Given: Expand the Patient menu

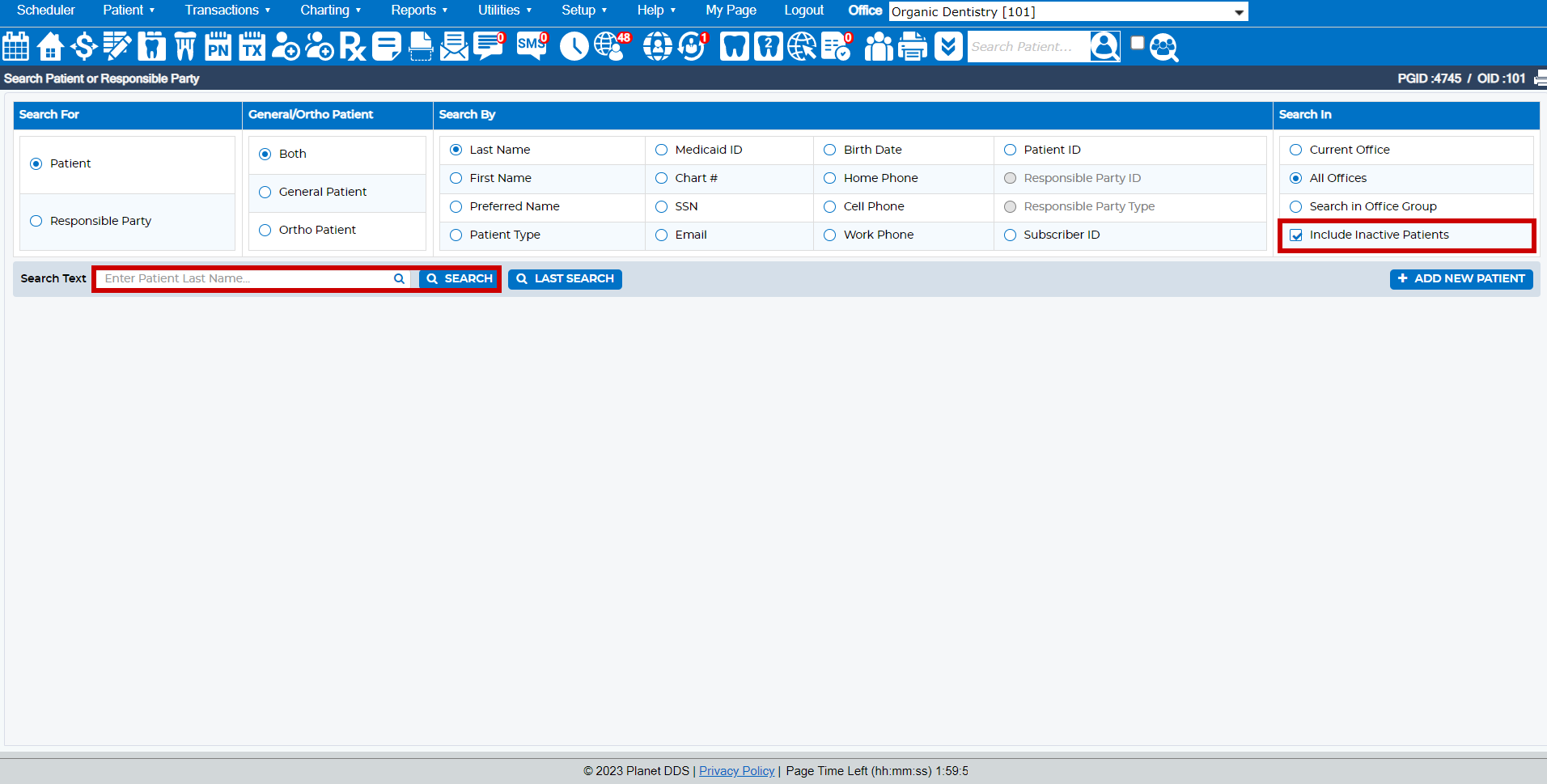Looking at the screenshot, I should 129,10.
